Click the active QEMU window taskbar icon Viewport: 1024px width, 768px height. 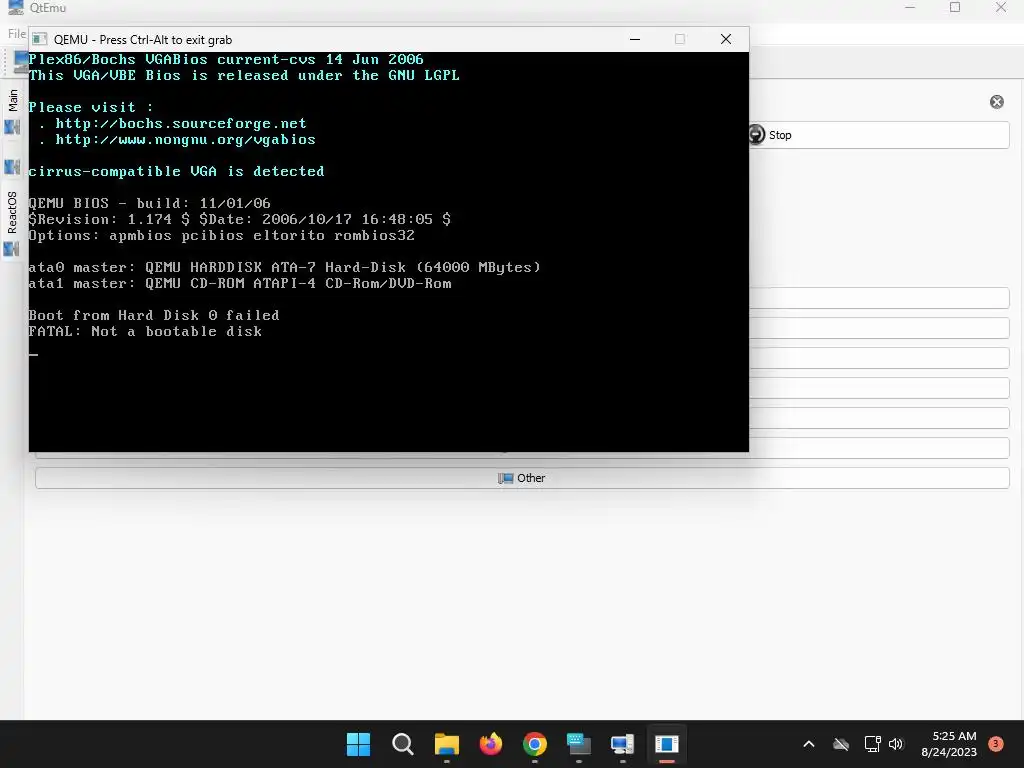point(667,744)
